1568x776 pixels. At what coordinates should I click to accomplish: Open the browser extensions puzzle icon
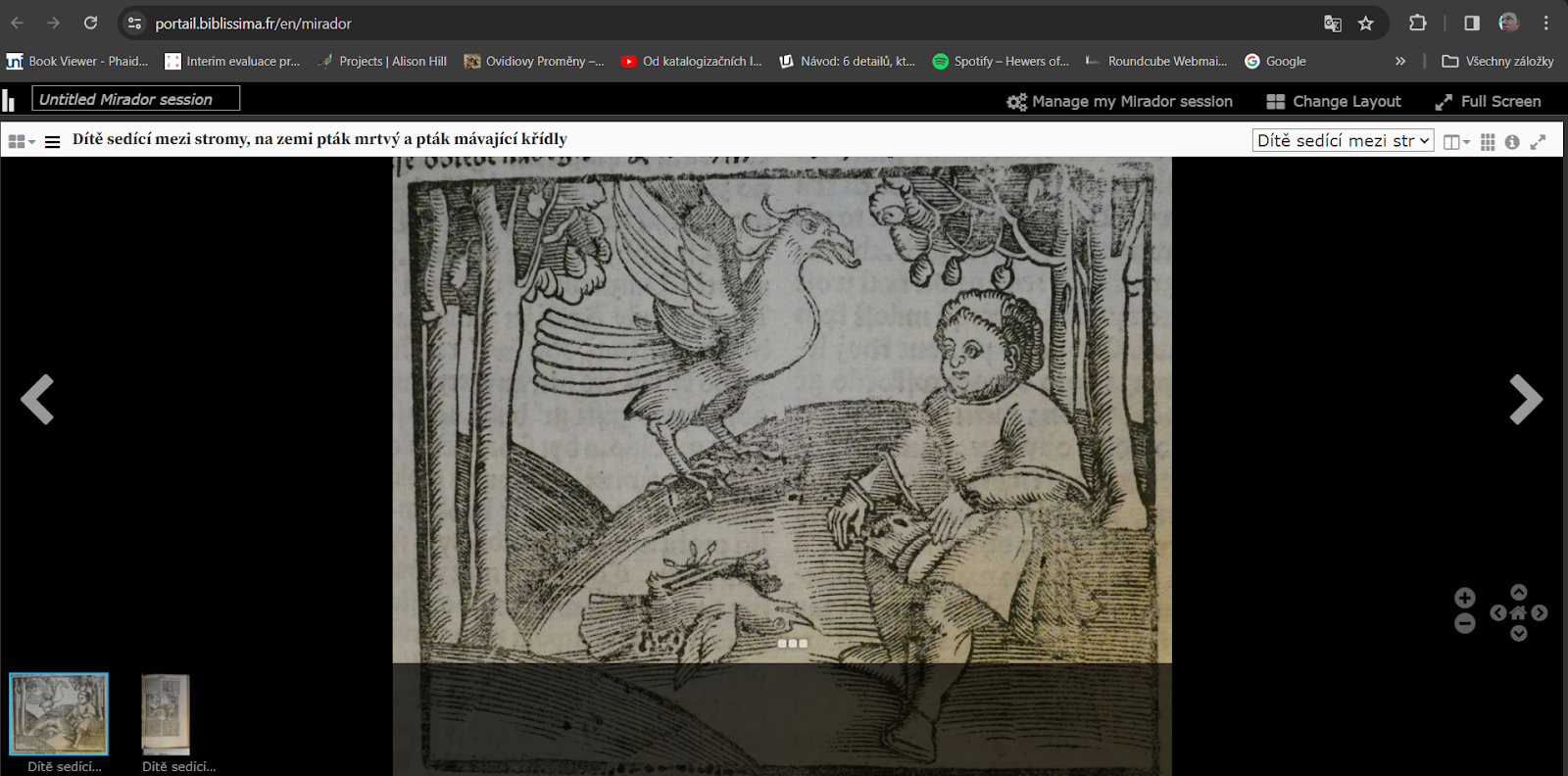pyautogui.click(x=1417, y=23)
